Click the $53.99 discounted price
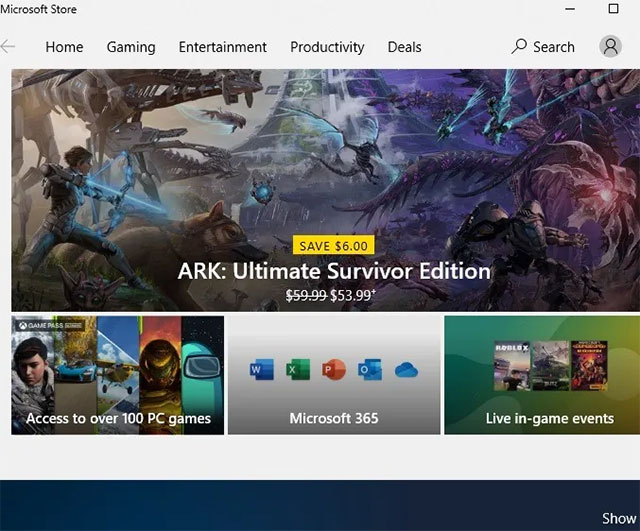The height and width of the screenshot is (531, 640). [x=352, y=295]
